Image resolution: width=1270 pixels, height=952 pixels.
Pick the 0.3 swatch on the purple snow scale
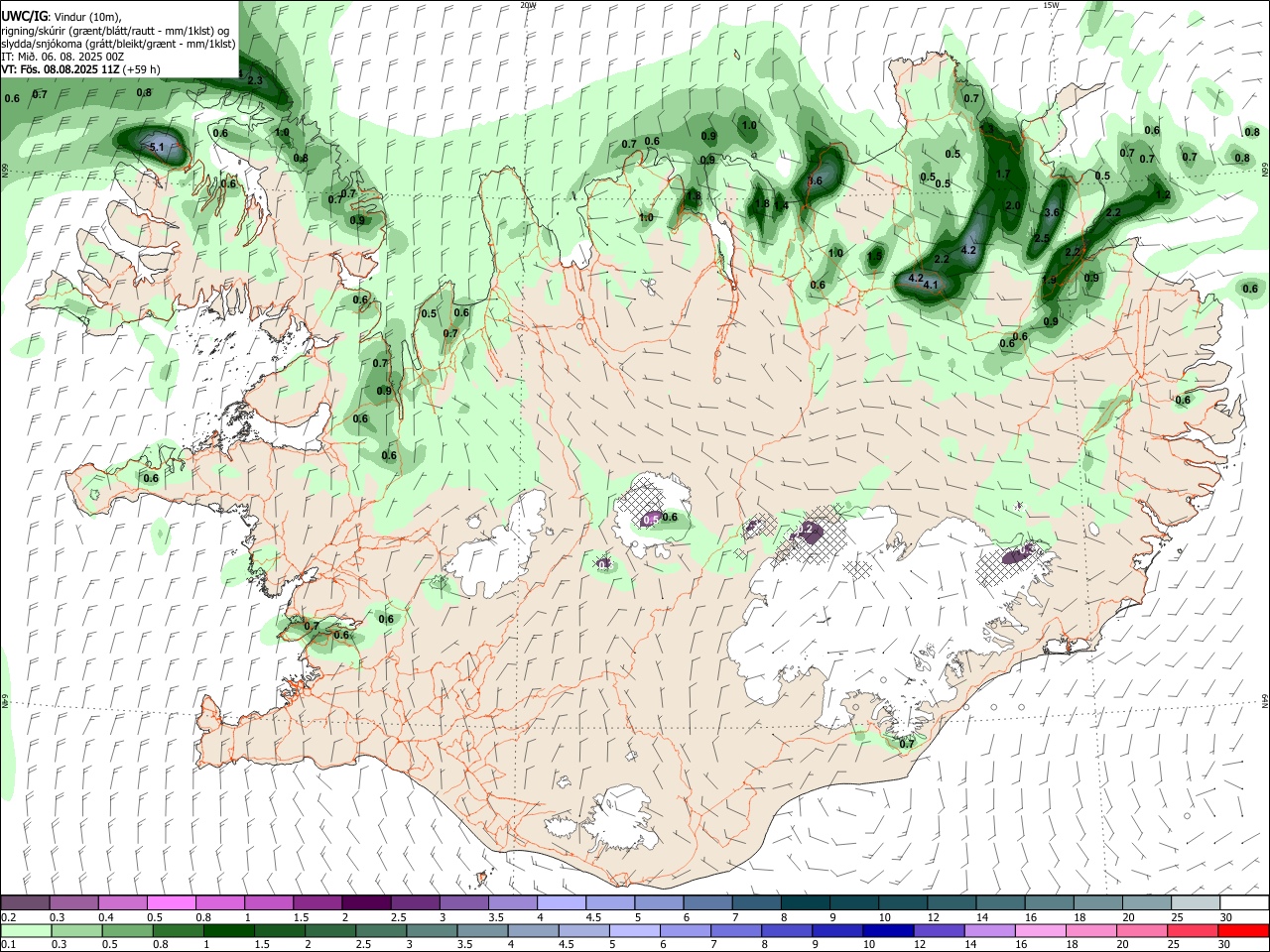(73, 903)
